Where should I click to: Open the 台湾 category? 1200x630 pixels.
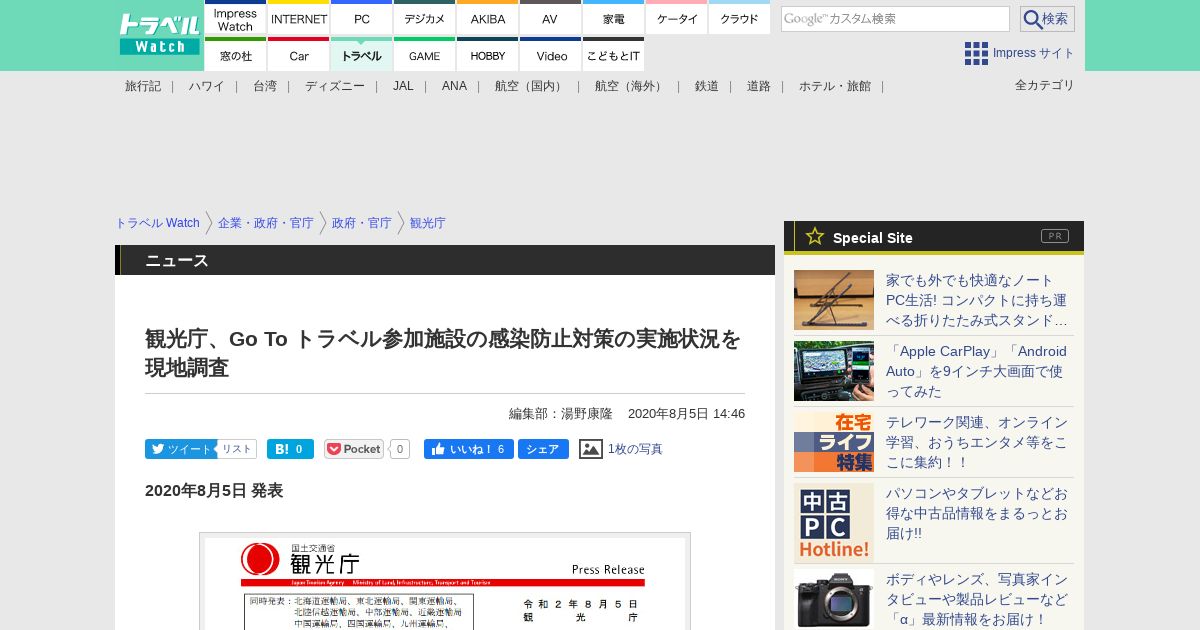pos(265,86)
